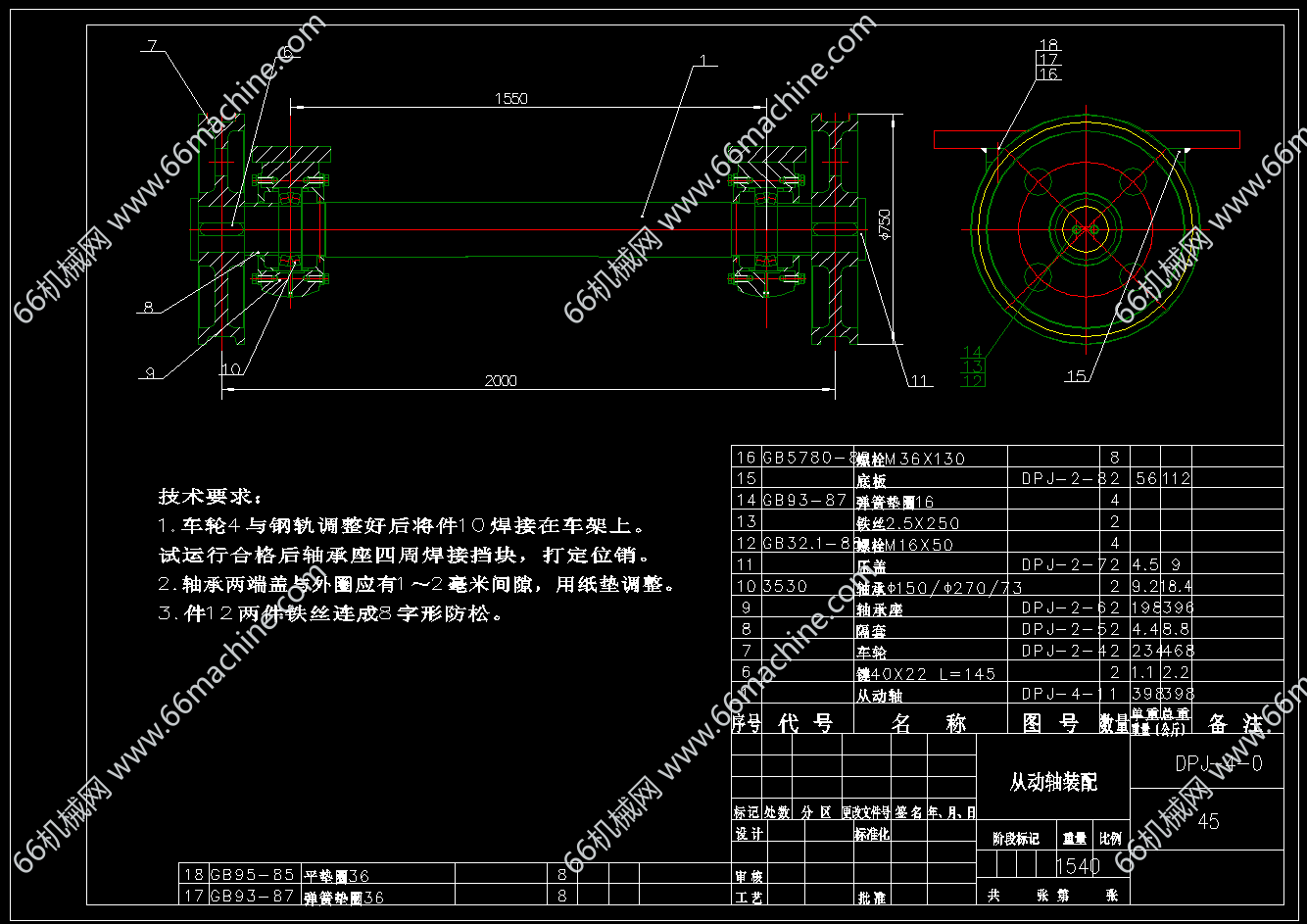The image size is (1307, 924).
Task: Select the 键40X22 L=145 parts entry
Action: click(x=925, y=673)
